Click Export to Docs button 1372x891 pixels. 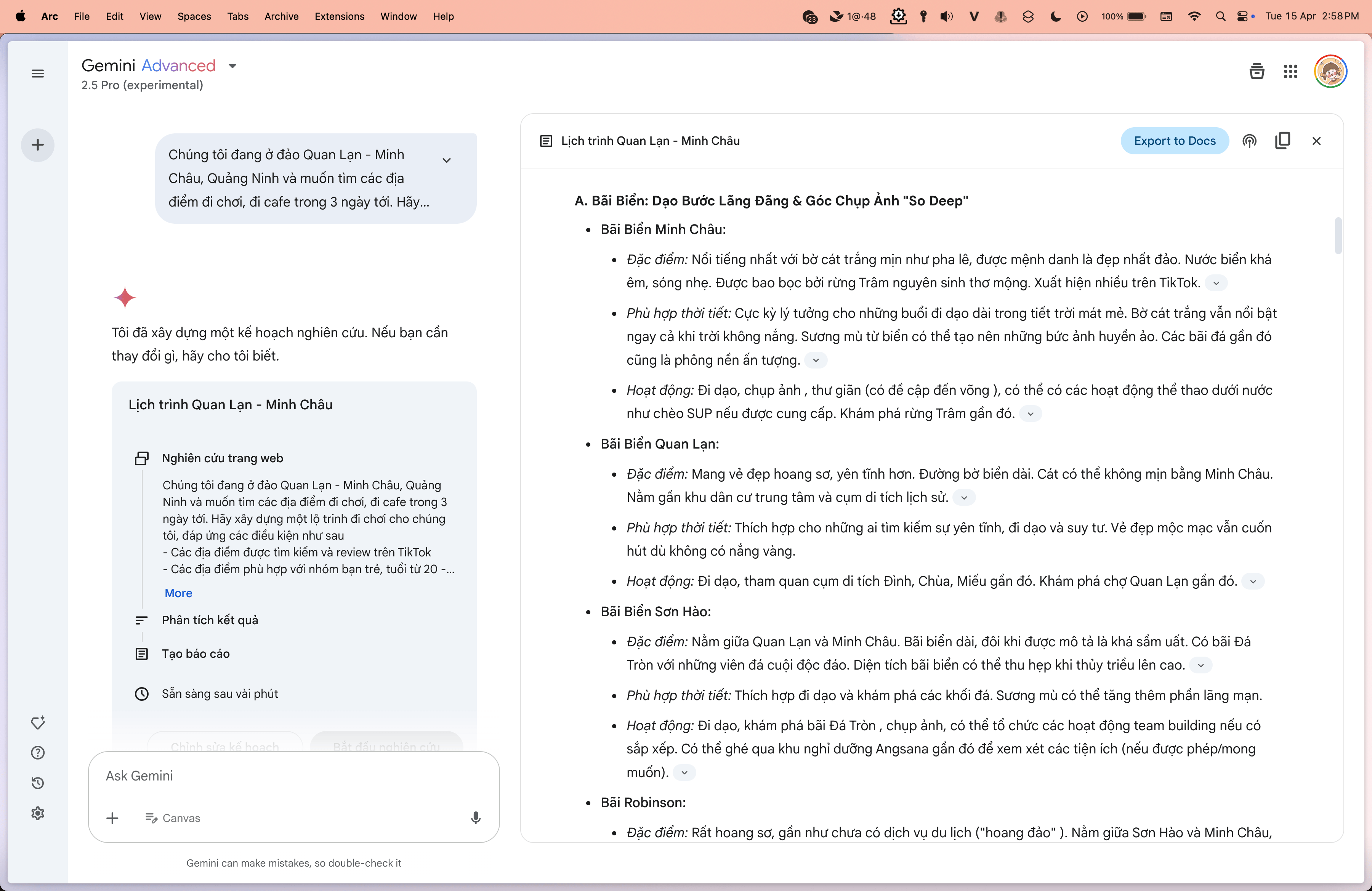coord(1174,141)
